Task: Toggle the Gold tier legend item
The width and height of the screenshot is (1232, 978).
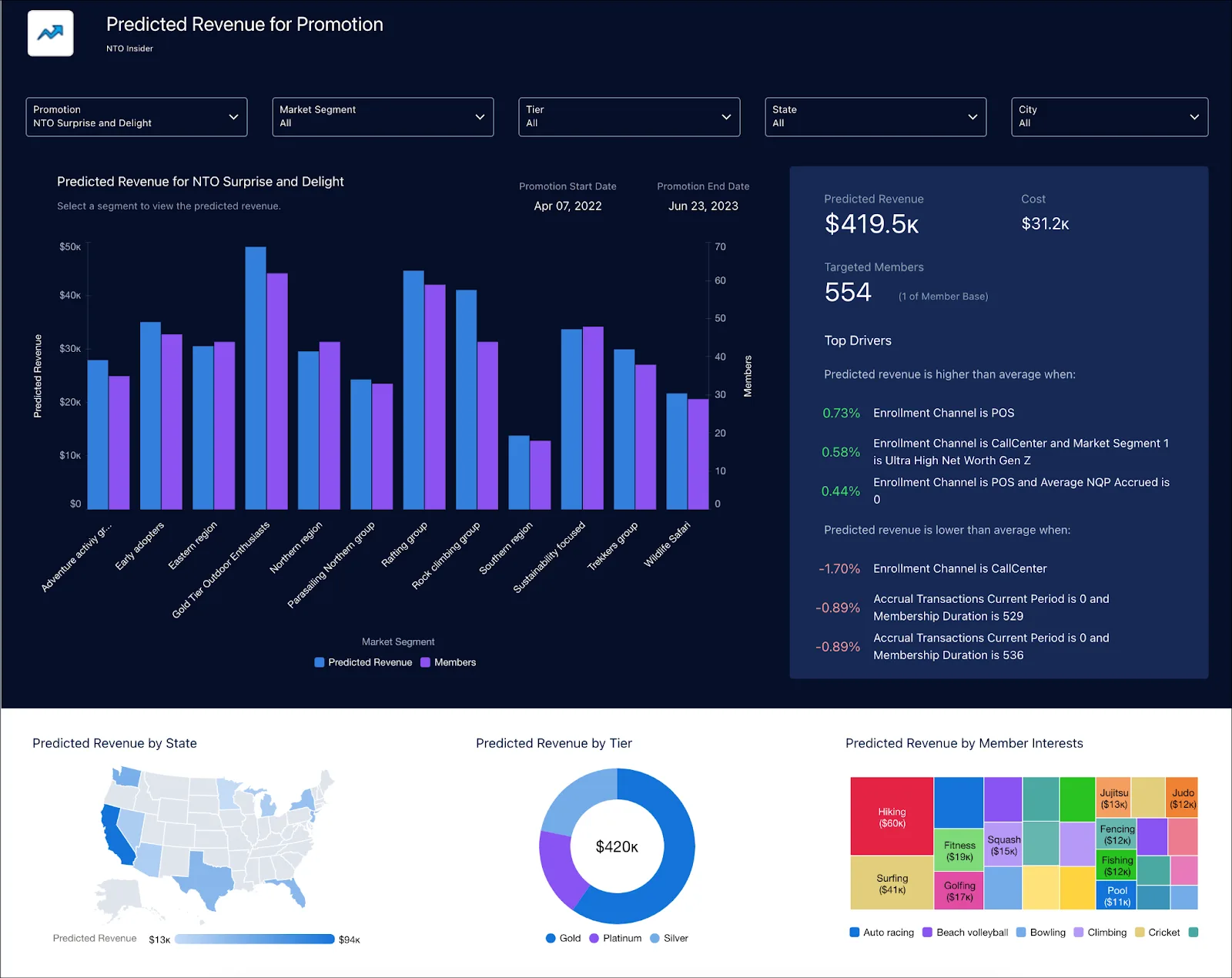Action: coord(563,938)
